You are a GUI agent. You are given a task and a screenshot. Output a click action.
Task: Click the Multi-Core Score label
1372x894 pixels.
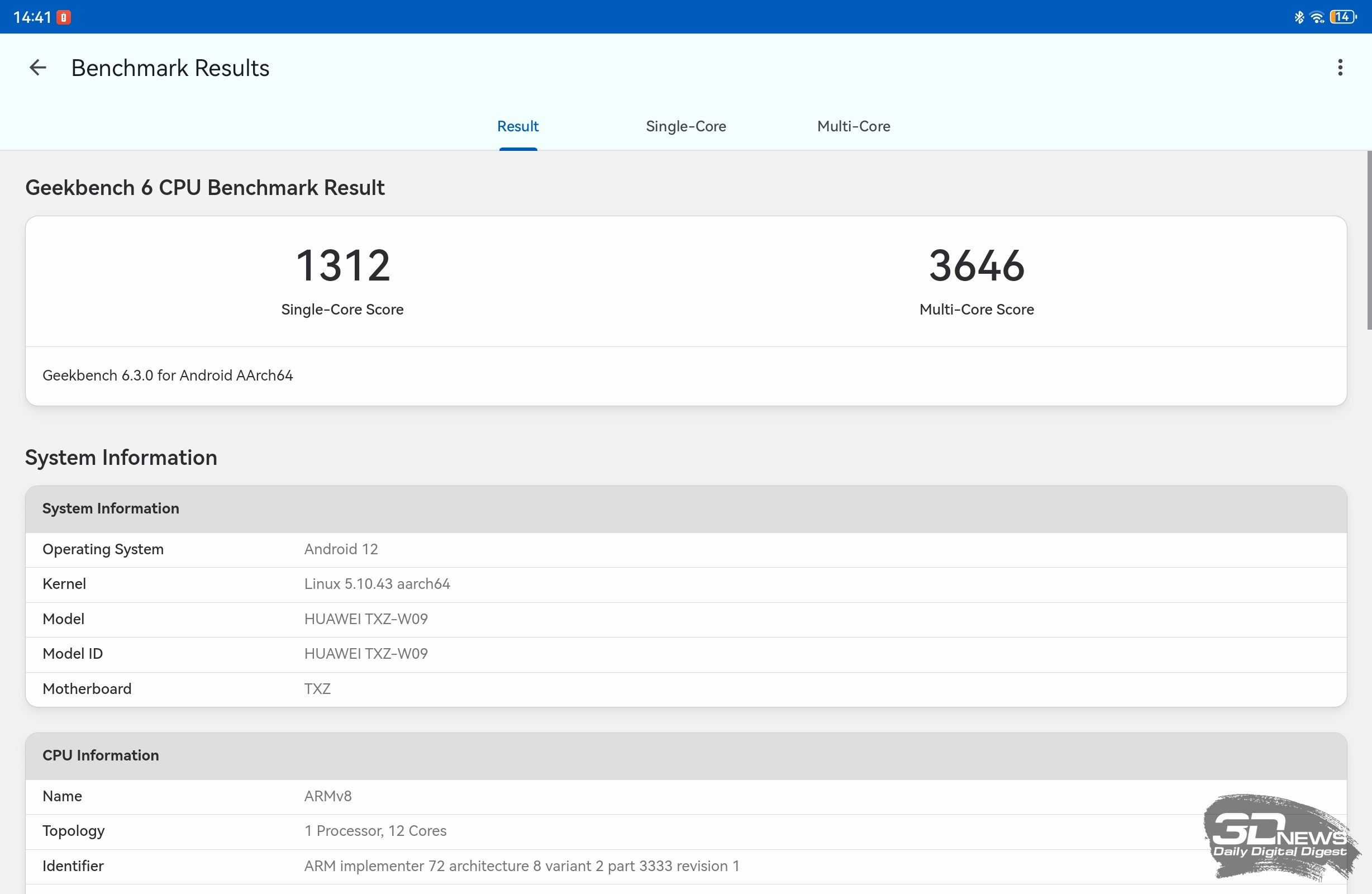976,310
